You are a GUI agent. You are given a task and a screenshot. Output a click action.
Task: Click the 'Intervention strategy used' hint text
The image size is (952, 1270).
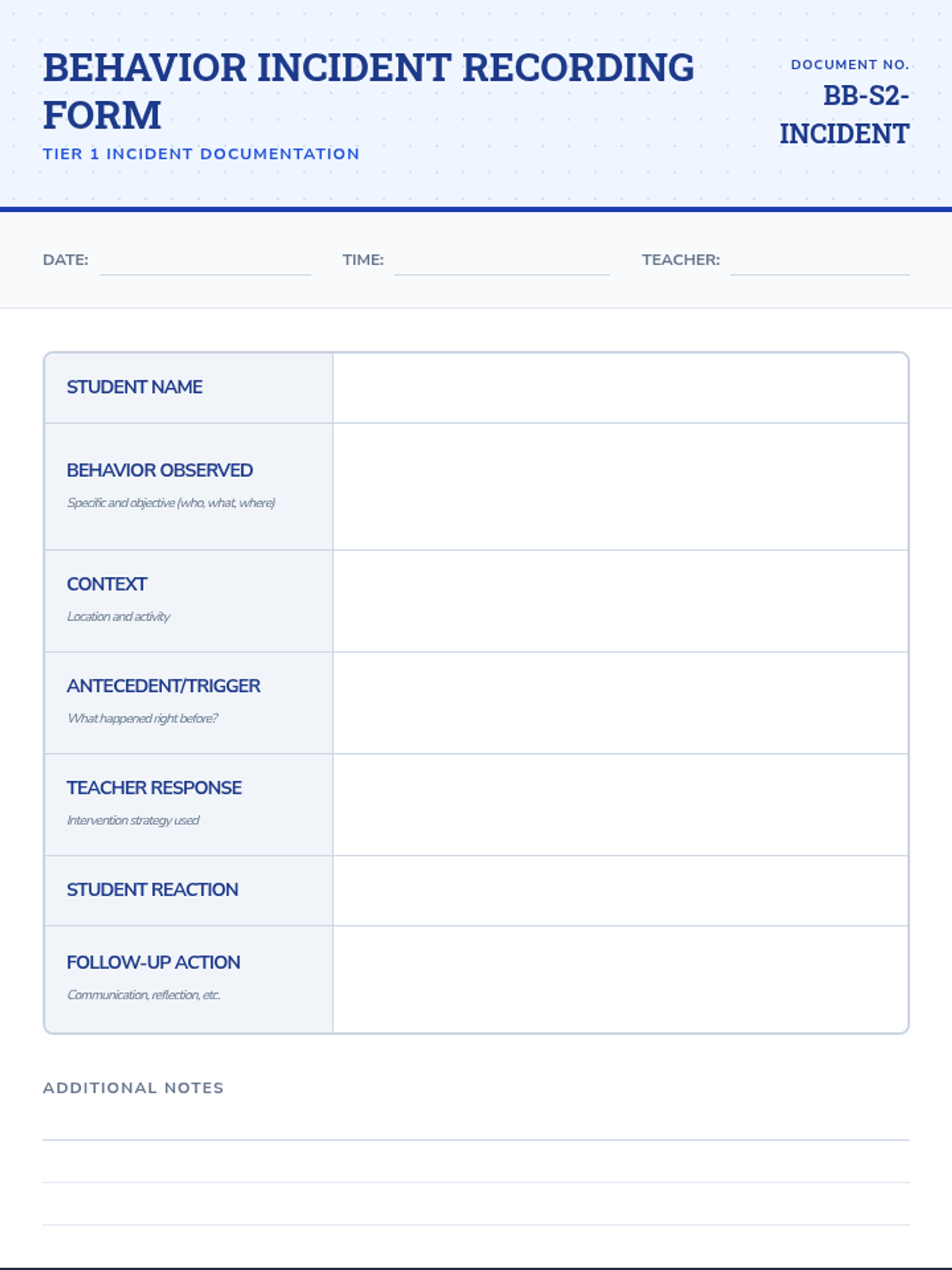133,821
